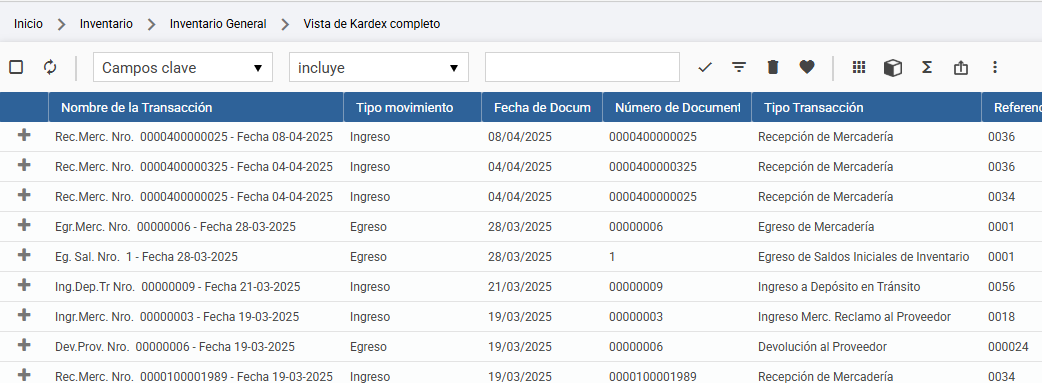Click reference cell 0018
This screenshot has height=383, width=1042.
pos(1001,317)
